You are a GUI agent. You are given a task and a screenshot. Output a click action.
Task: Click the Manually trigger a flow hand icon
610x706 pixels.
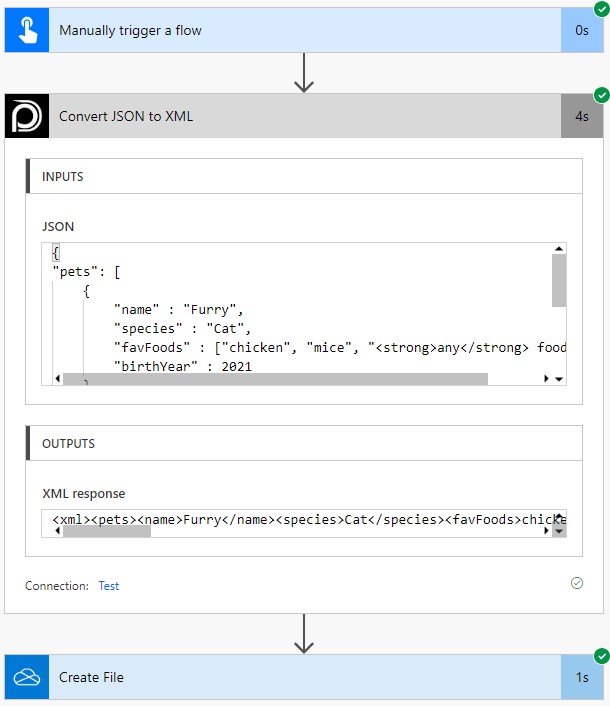(24, 30)
